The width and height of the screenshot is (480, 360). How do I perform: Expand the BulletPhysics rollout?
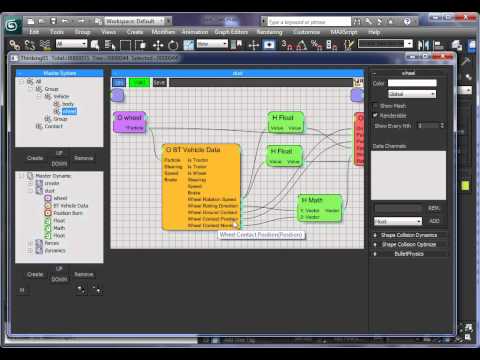tap(409, 254)
